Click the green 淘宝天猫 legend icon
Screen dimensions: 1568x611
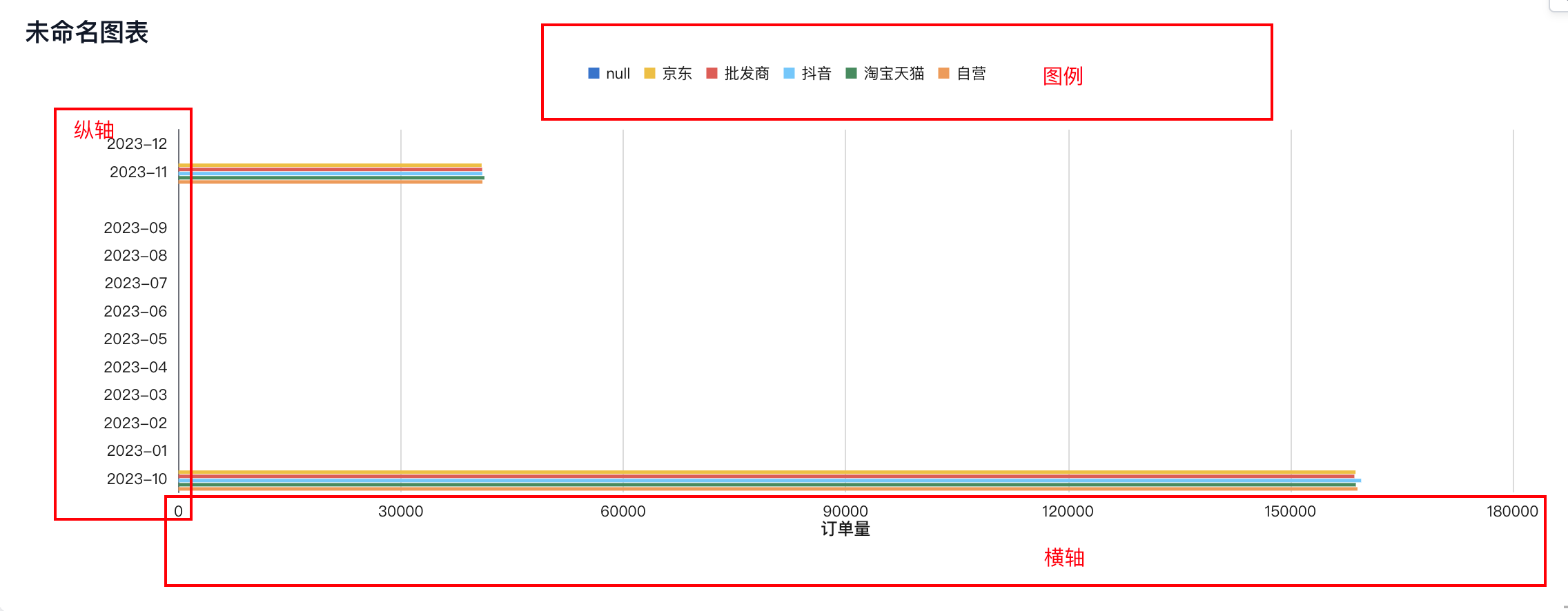pyautogui.click(x=851, y=73)
